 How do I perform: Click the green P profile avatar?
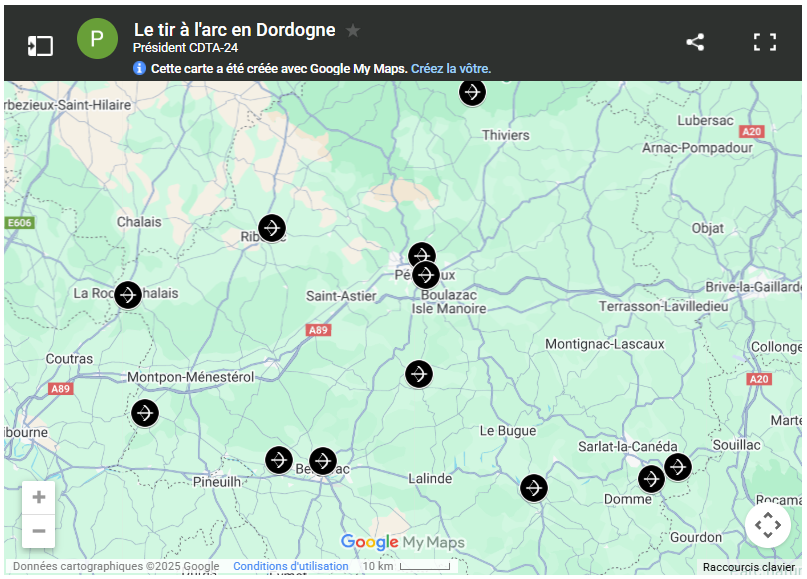click(x=97, y=40)
